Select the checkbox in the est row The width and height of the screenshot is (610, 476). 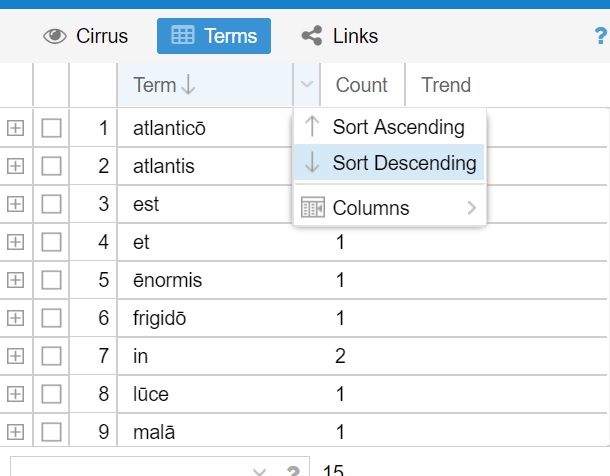pyautogui.click(x=52, y=204)
